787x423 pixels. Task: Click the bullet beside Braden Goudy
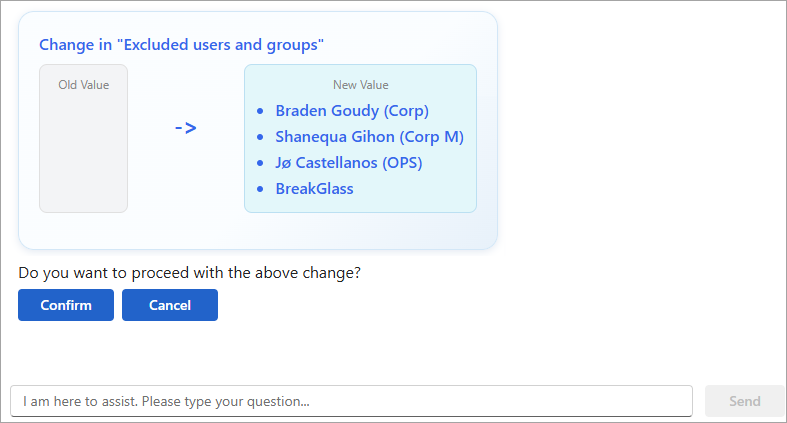click(x=260, y=111)
